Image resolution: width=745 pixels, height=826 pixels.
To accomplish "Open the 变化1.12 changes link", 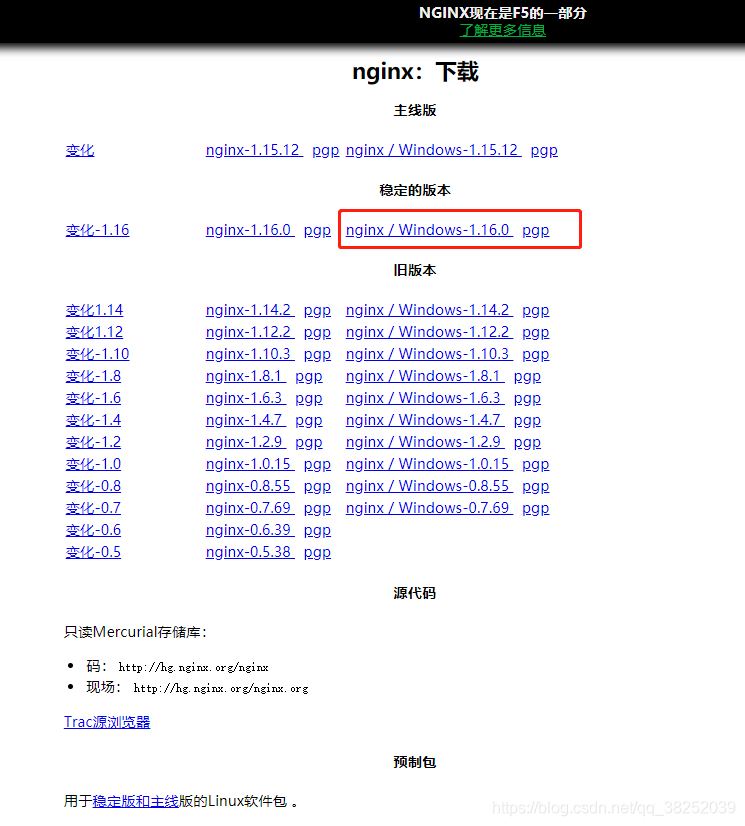I will click(x=94, y=332).
